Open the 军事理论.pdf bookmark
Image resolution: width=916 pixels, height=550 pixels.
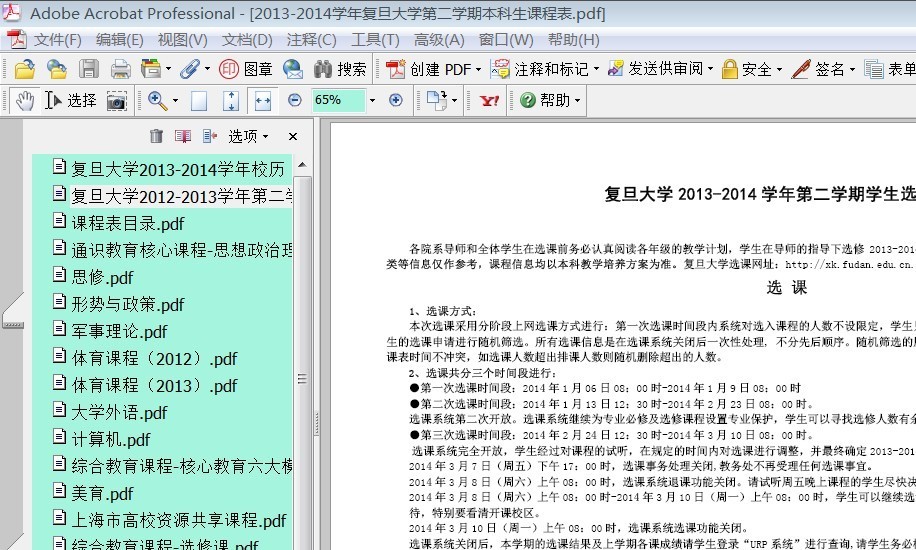(119, 331)
